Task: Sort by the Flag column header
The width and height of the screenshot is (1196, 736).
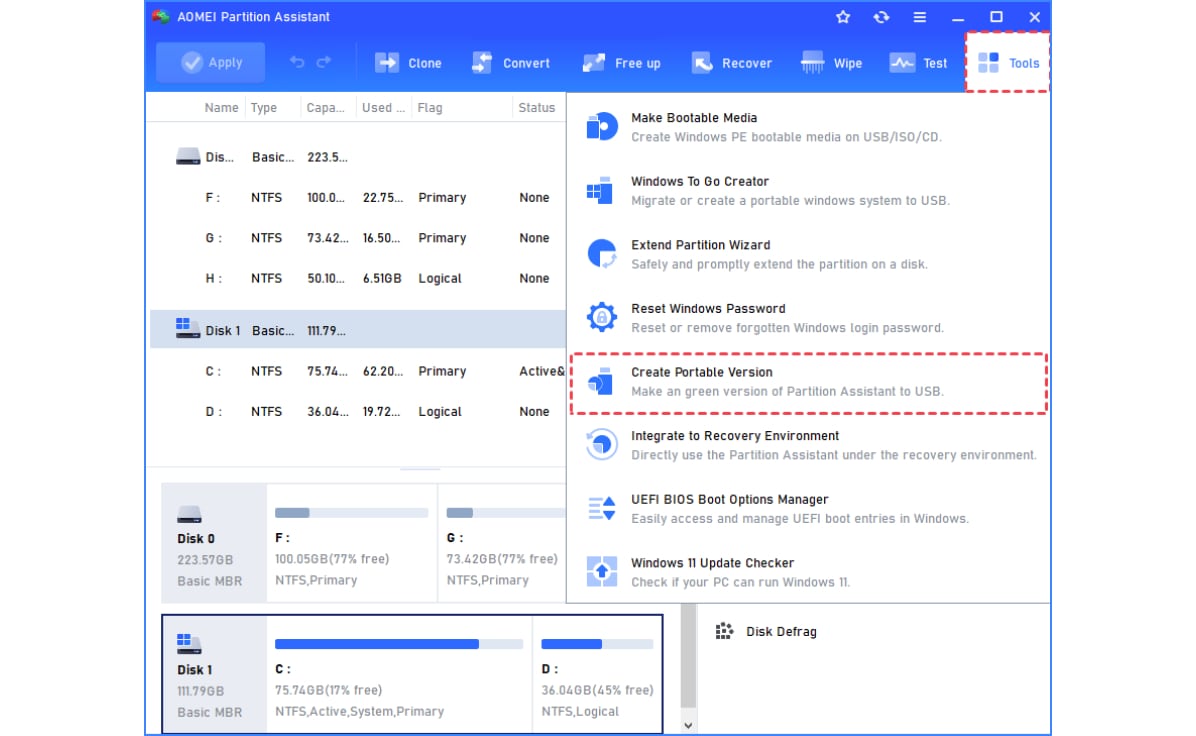Action: [429, 108]
